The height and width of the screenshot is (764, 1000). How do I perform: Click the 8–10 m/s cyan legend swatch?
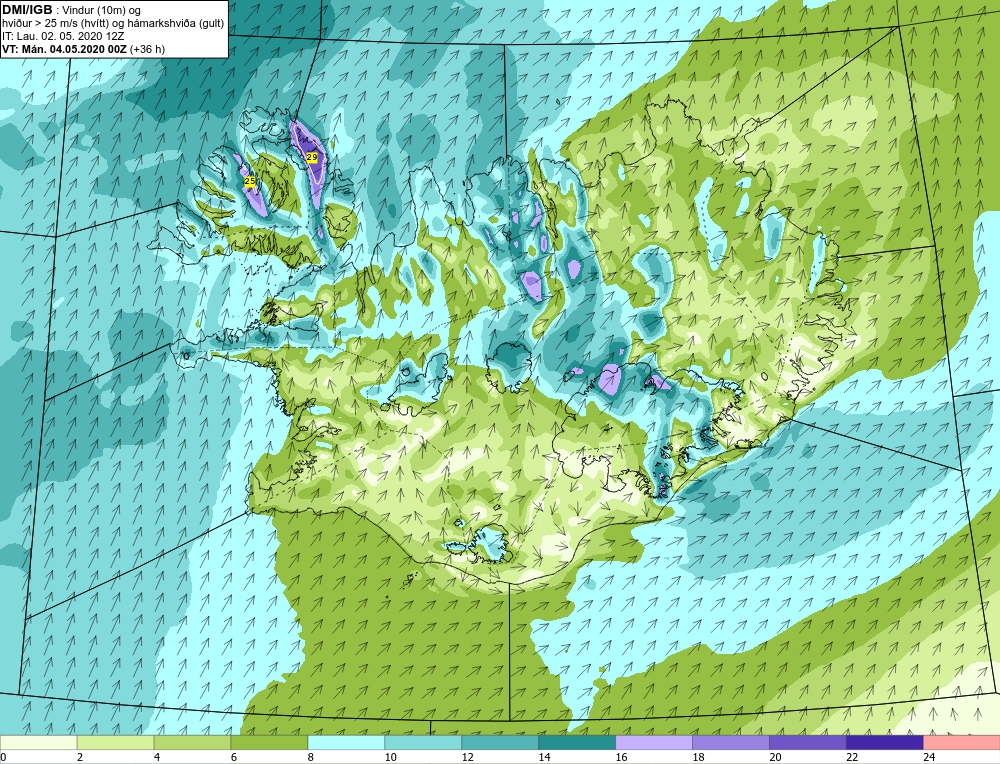(346, 743)
